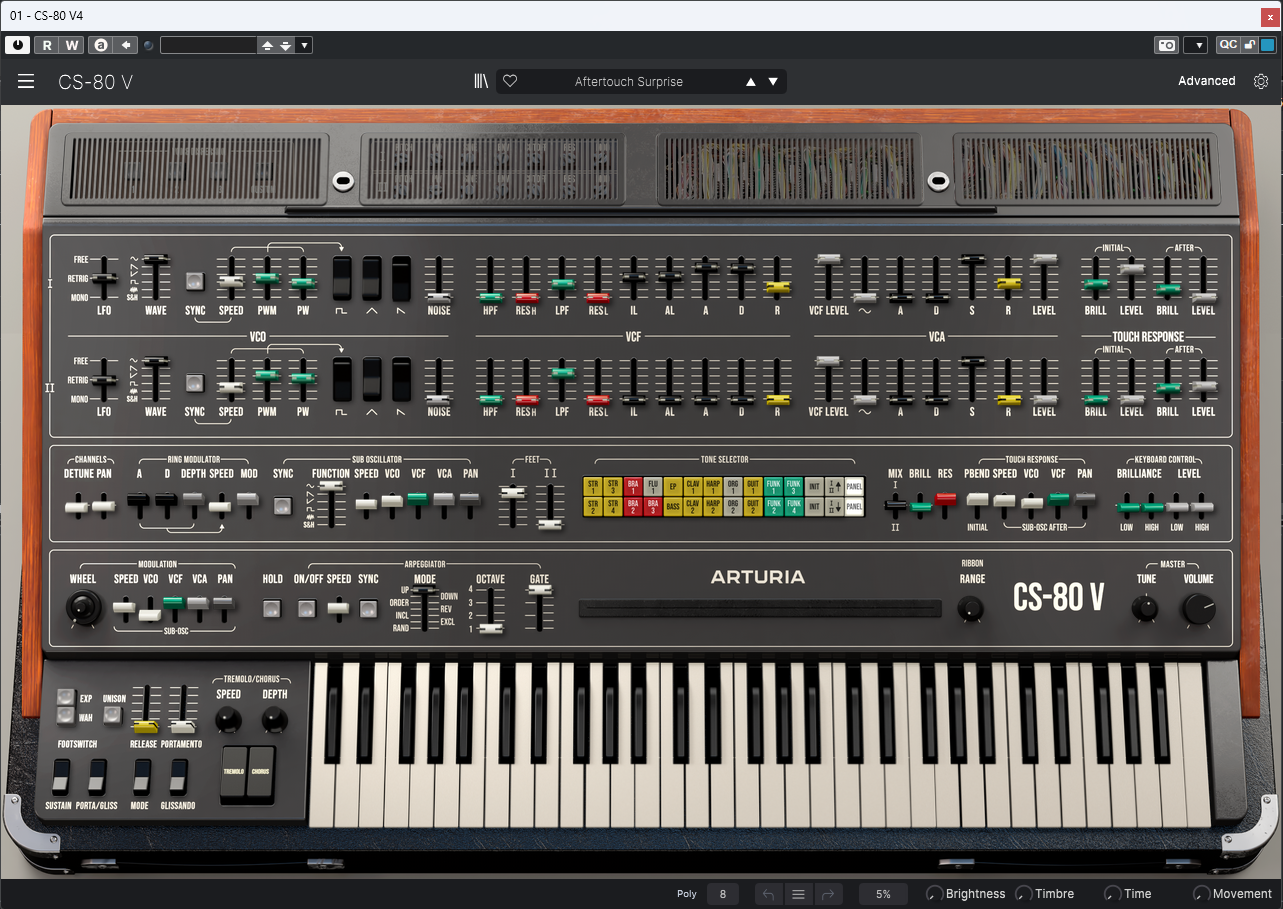This screenshot has height=909, width=1283.
Task: Toggle row I square waveform rocker switch
Action: pyautogui.click(x=343, y=278)
